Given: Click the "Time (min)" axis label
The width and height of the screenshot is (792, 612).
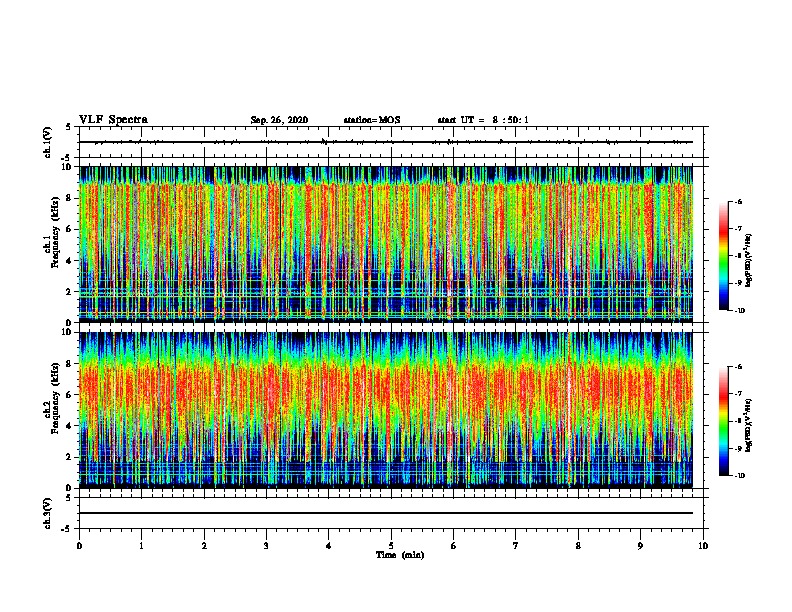Looking at the screenshot, I should point(400,555).
